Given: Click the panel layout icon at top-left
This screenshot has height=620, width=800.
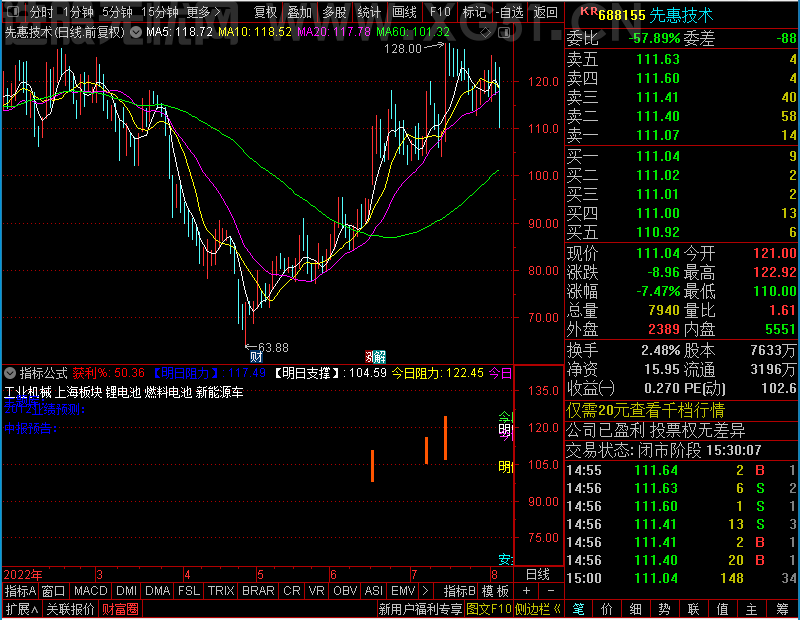Looking at the screenshot, I should click(13, 11).
